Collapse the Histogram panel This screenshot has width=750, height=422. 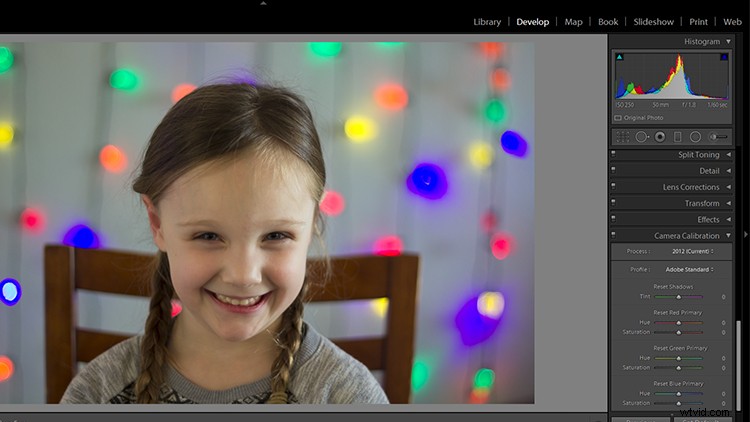tap(728, 42)
